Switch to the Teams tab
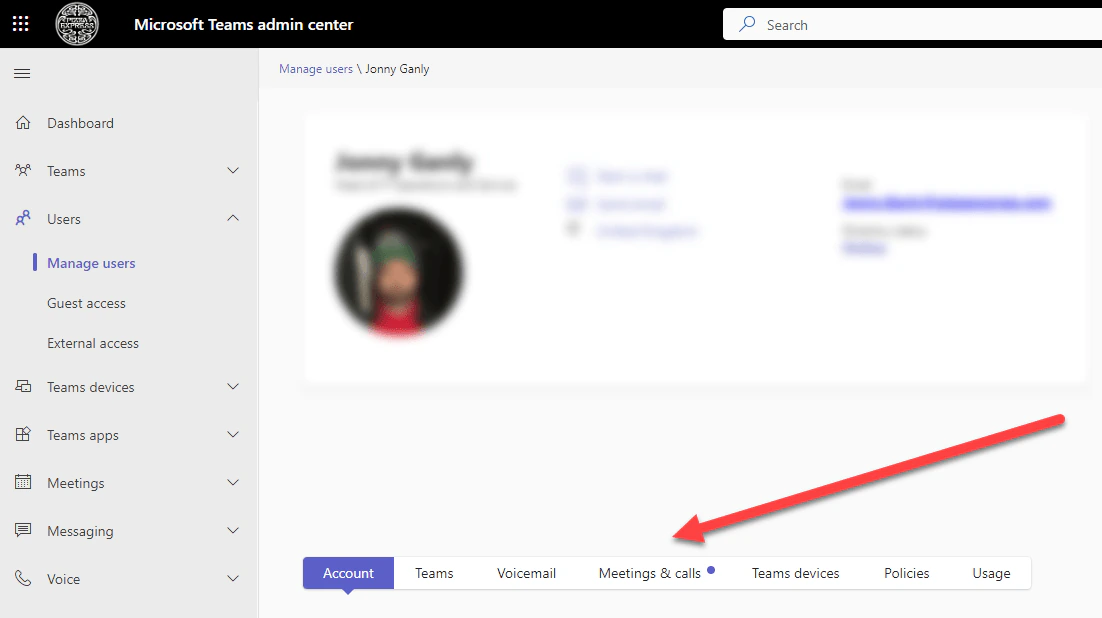 (434, 573)
